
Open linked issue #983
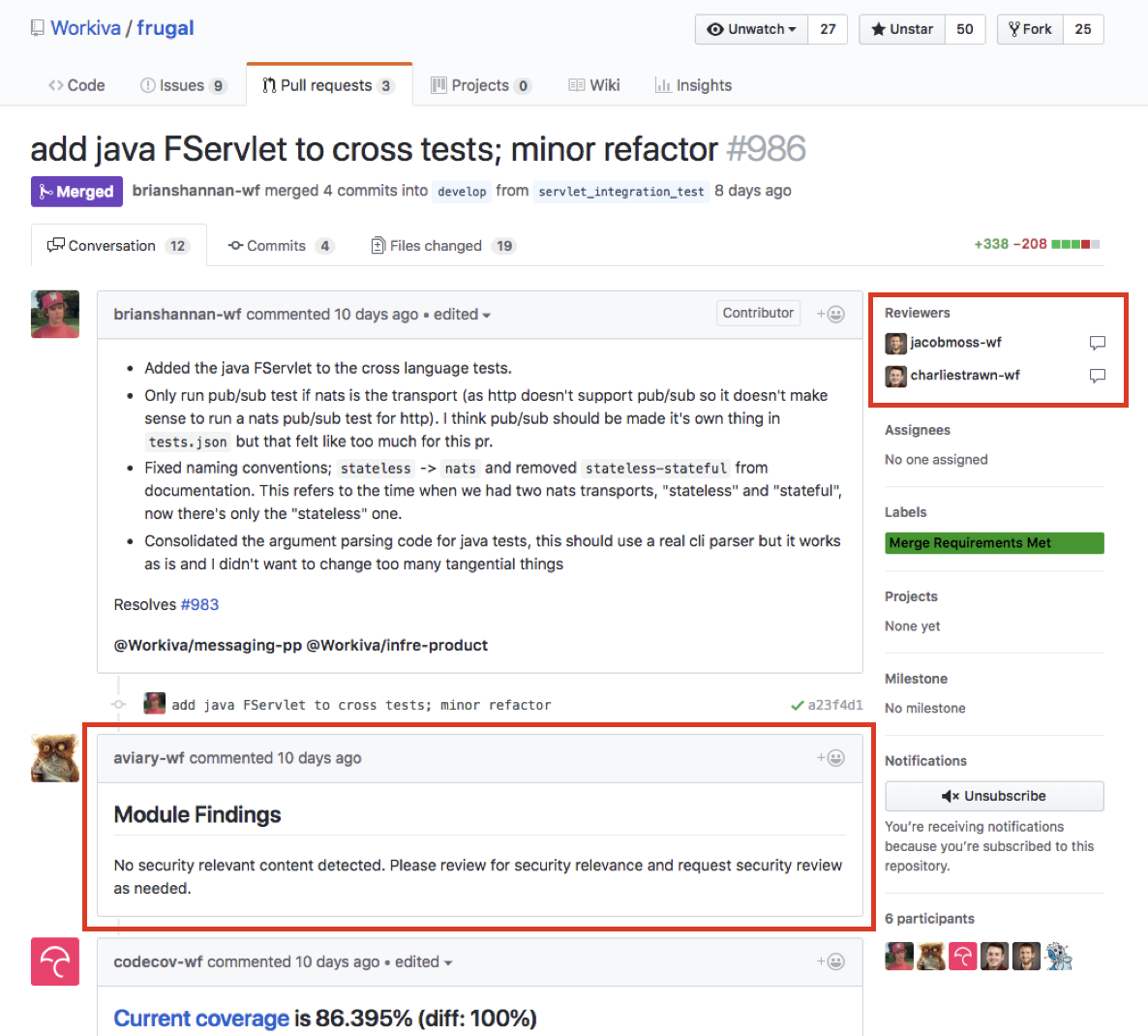coord(199,605)
